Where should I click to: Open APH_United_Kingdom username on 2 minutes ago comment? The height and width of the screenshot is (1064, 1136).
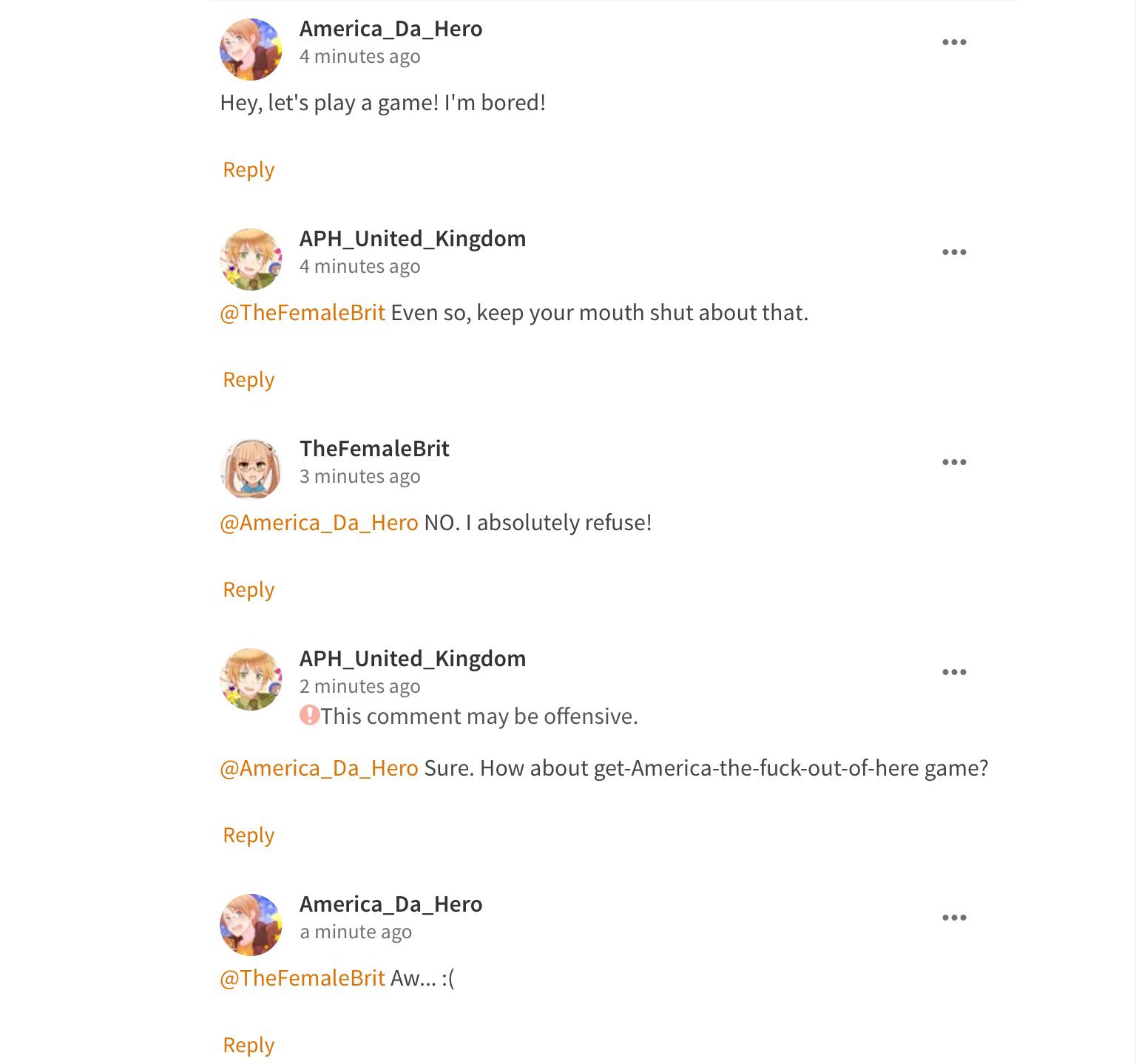(413, 659)
